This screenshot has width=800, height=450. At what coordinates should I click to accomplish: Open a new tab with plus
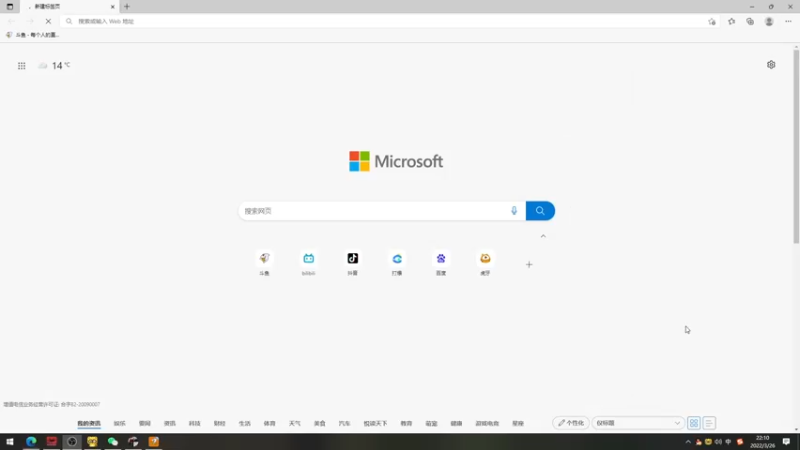point(127,7)
